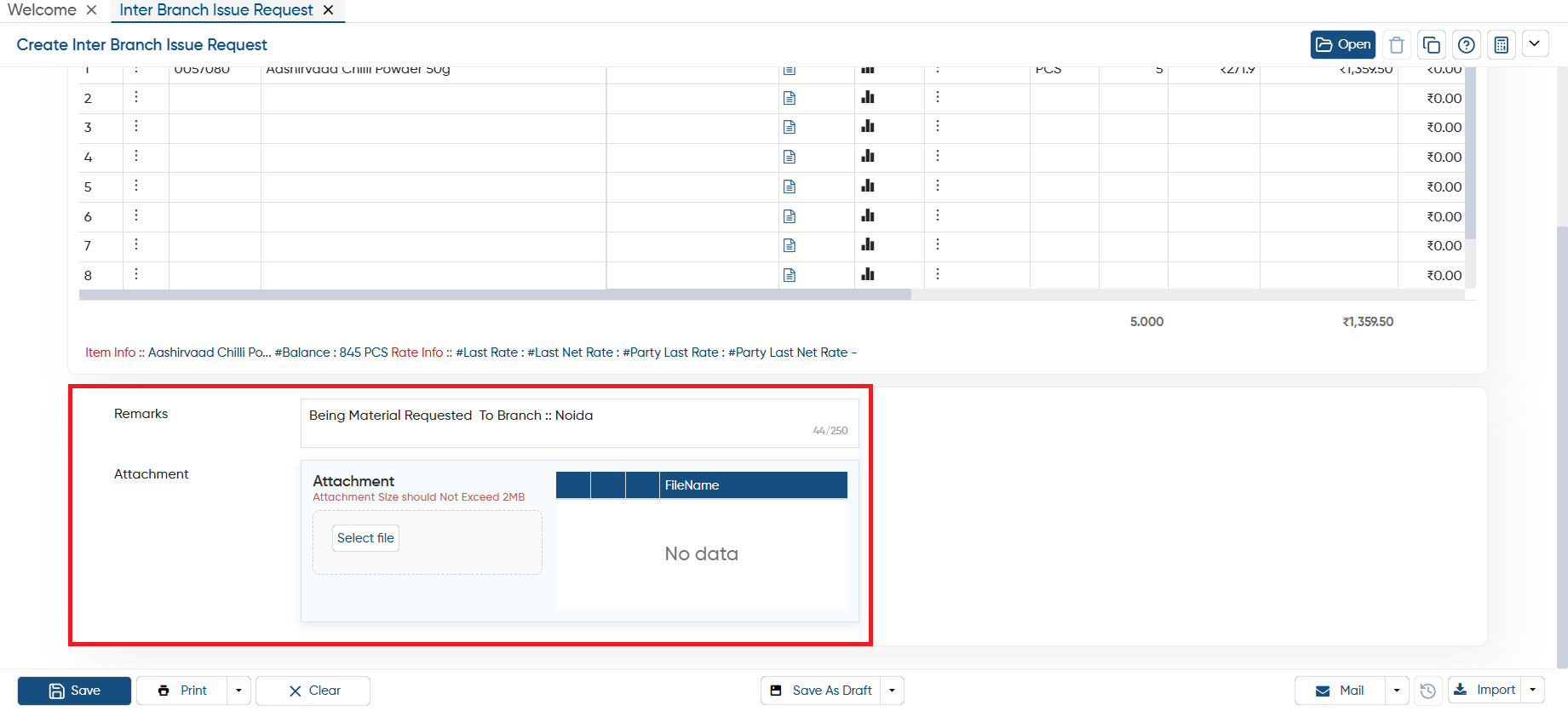Open the right-side dots menu in row 8
The image size is (1568, 711).
938,274
